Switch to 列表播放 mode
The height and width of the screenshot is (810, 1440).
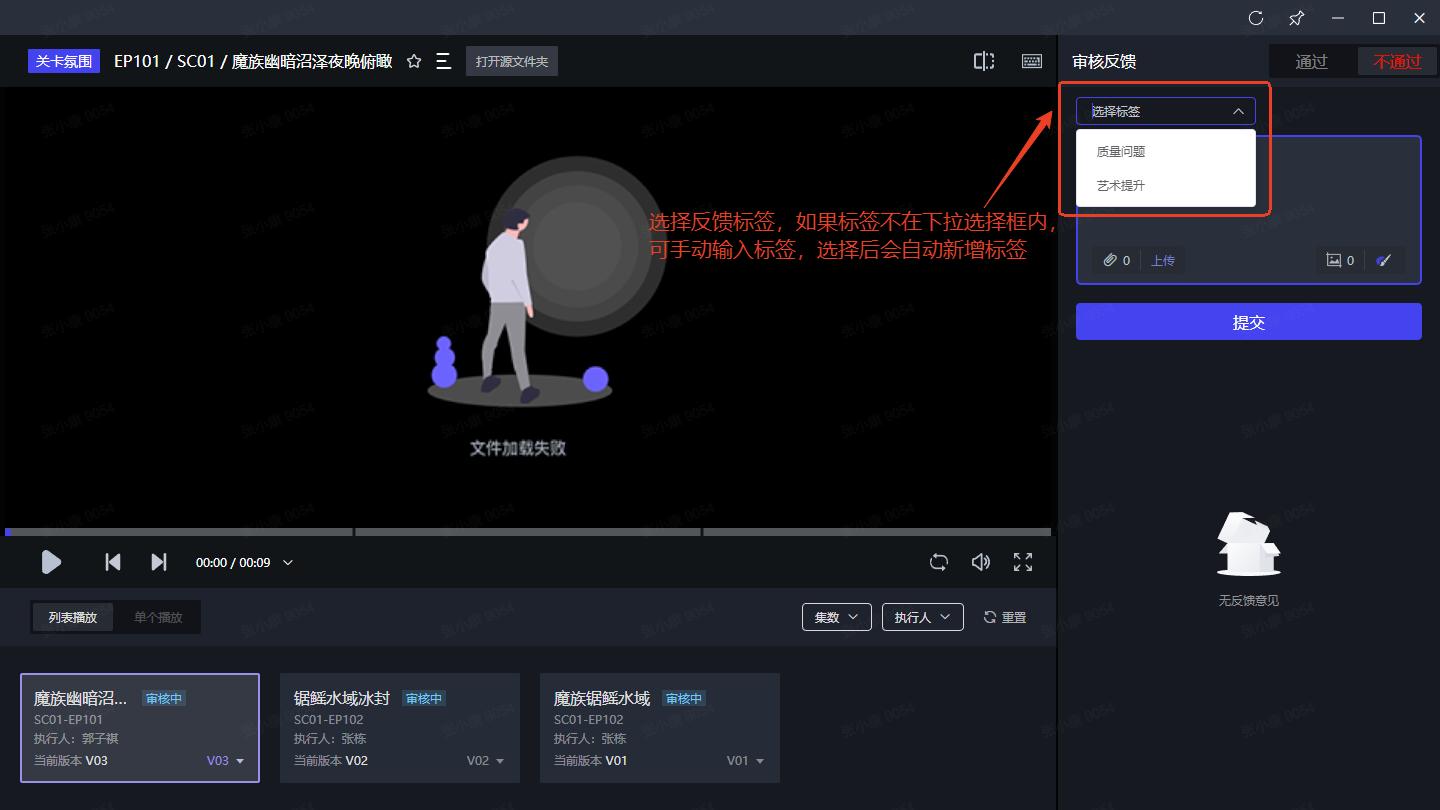coord(73,617)
